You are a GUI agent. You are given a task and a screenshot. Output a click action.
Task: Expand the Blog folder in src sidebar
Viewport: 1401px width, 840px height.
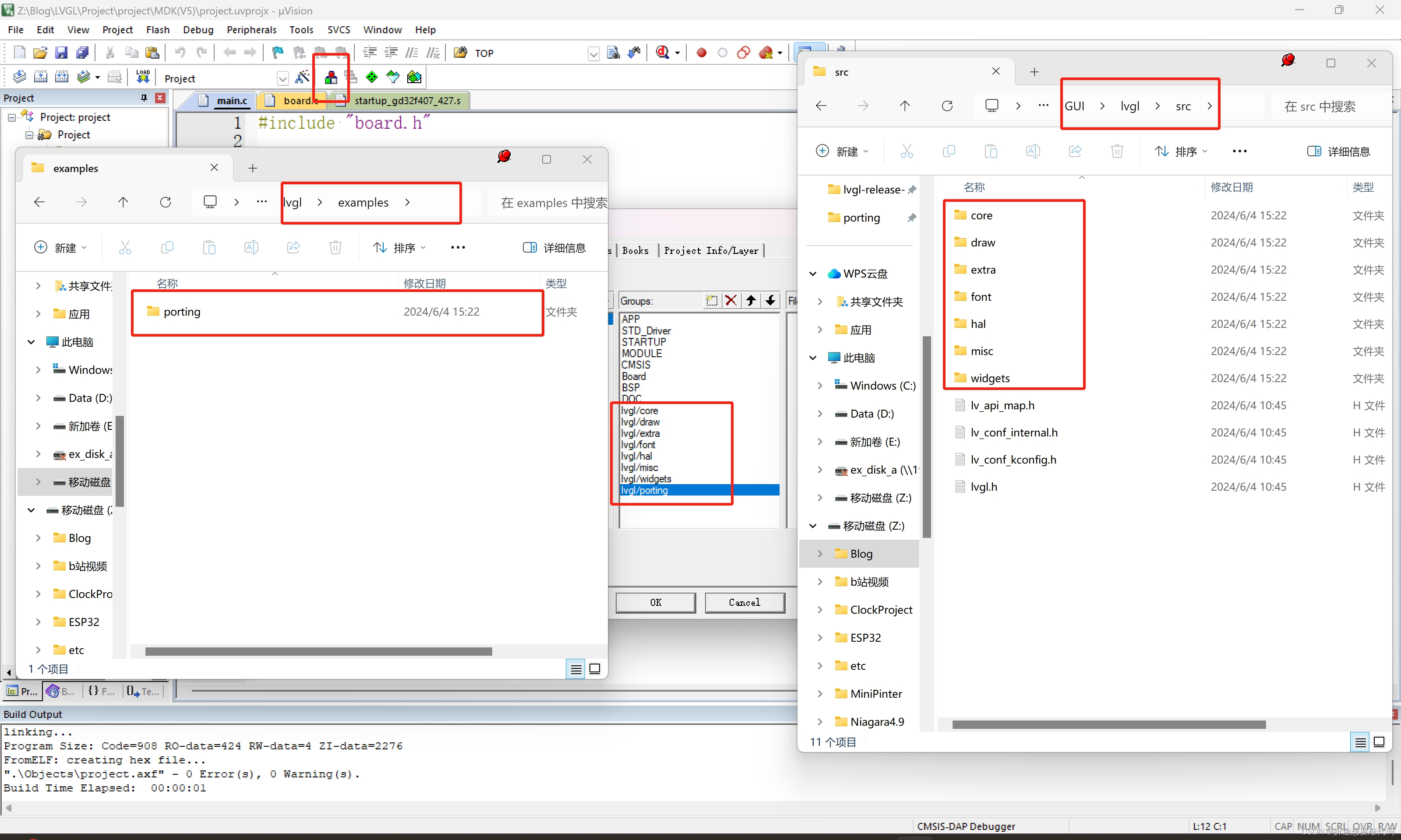point(819,554)
